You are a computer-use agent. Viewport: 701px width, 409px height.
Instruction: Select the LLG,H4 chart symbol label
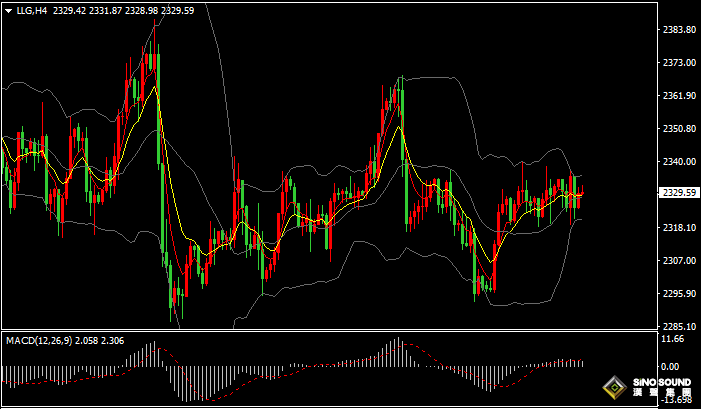click(32, 11)
